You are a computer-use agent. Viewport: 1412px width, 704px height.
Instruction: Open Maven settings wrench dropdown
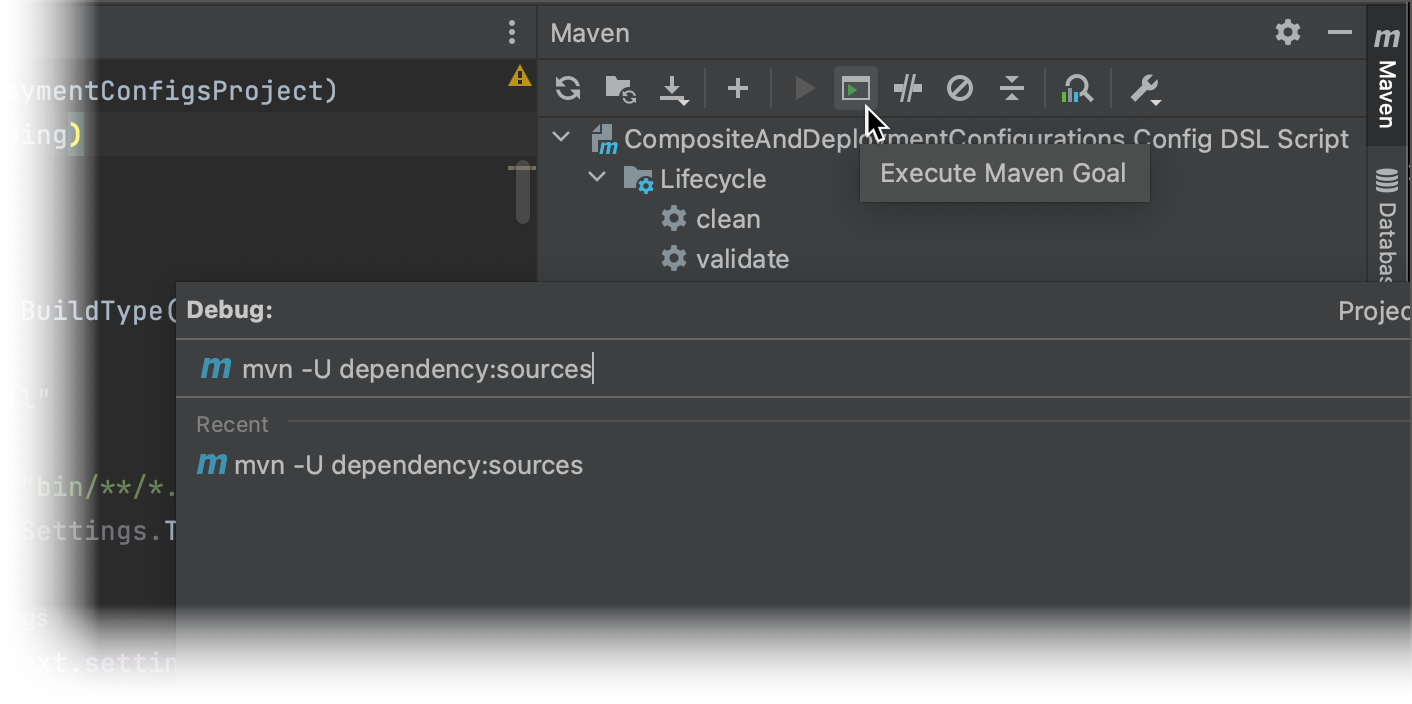(x=1145, y=89)
